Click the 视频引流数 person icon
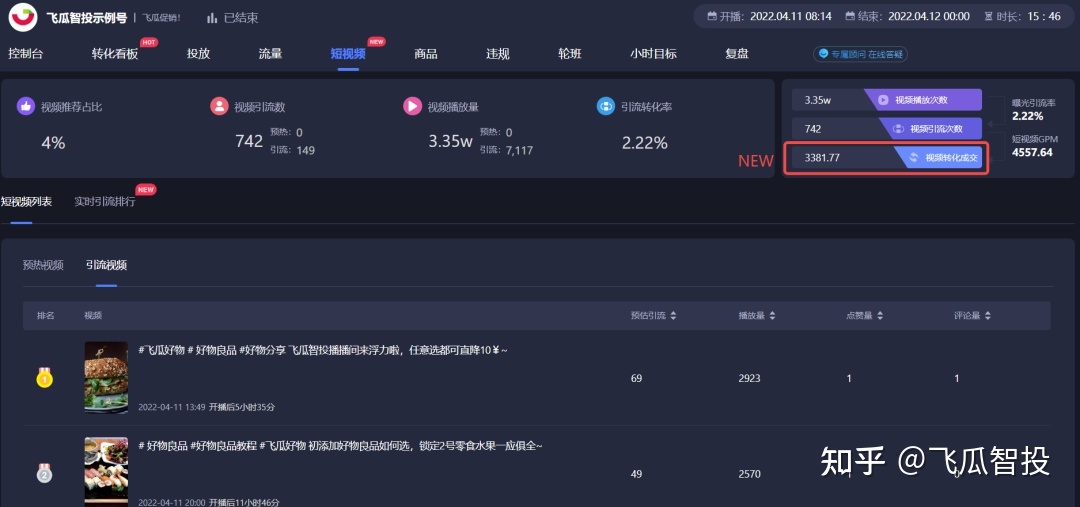 (219, 107)
